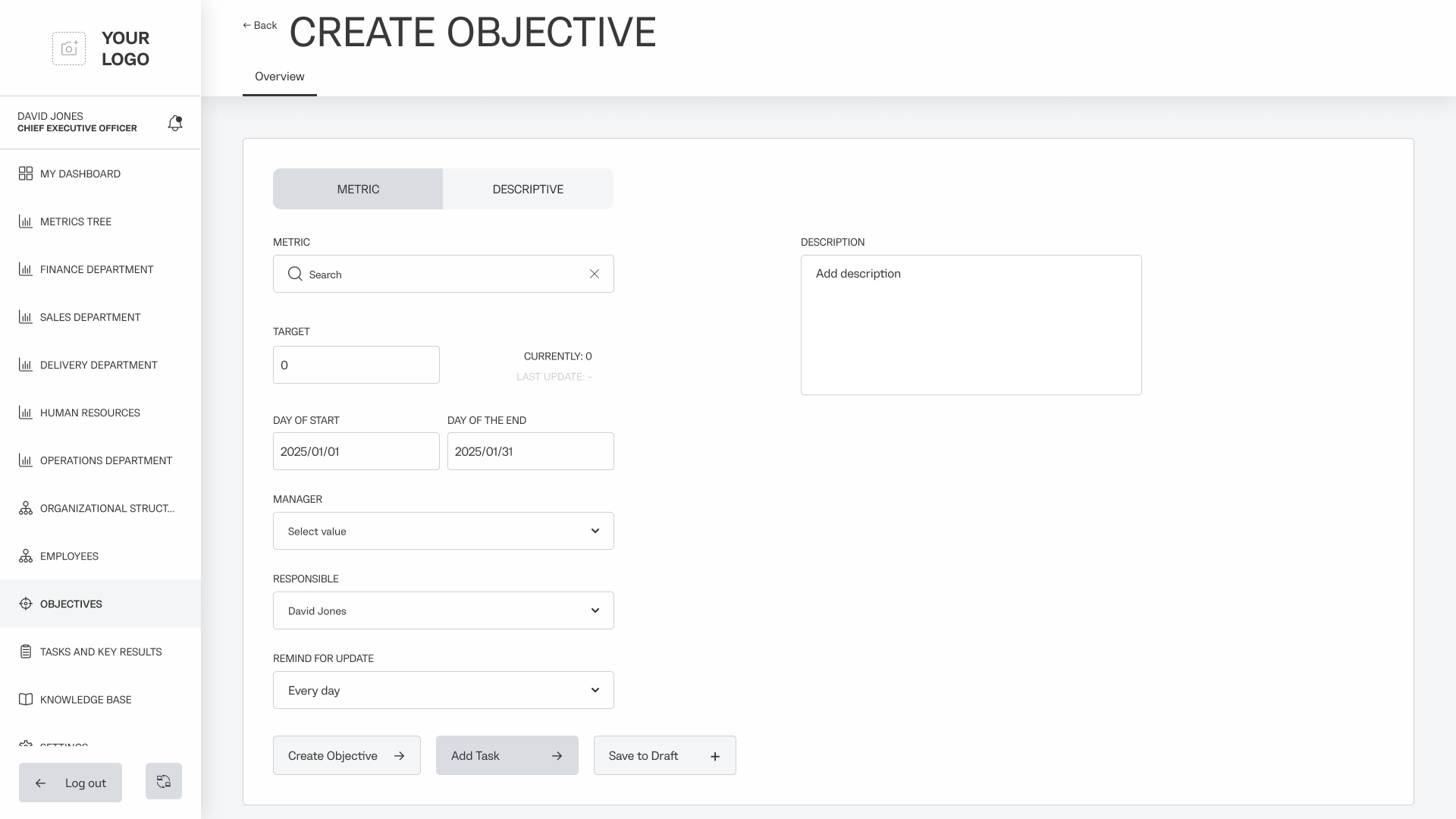1456x819 pixels.
Task: Click the Save to Draft button
Action: pyautogui.click(x=664, y=755)
